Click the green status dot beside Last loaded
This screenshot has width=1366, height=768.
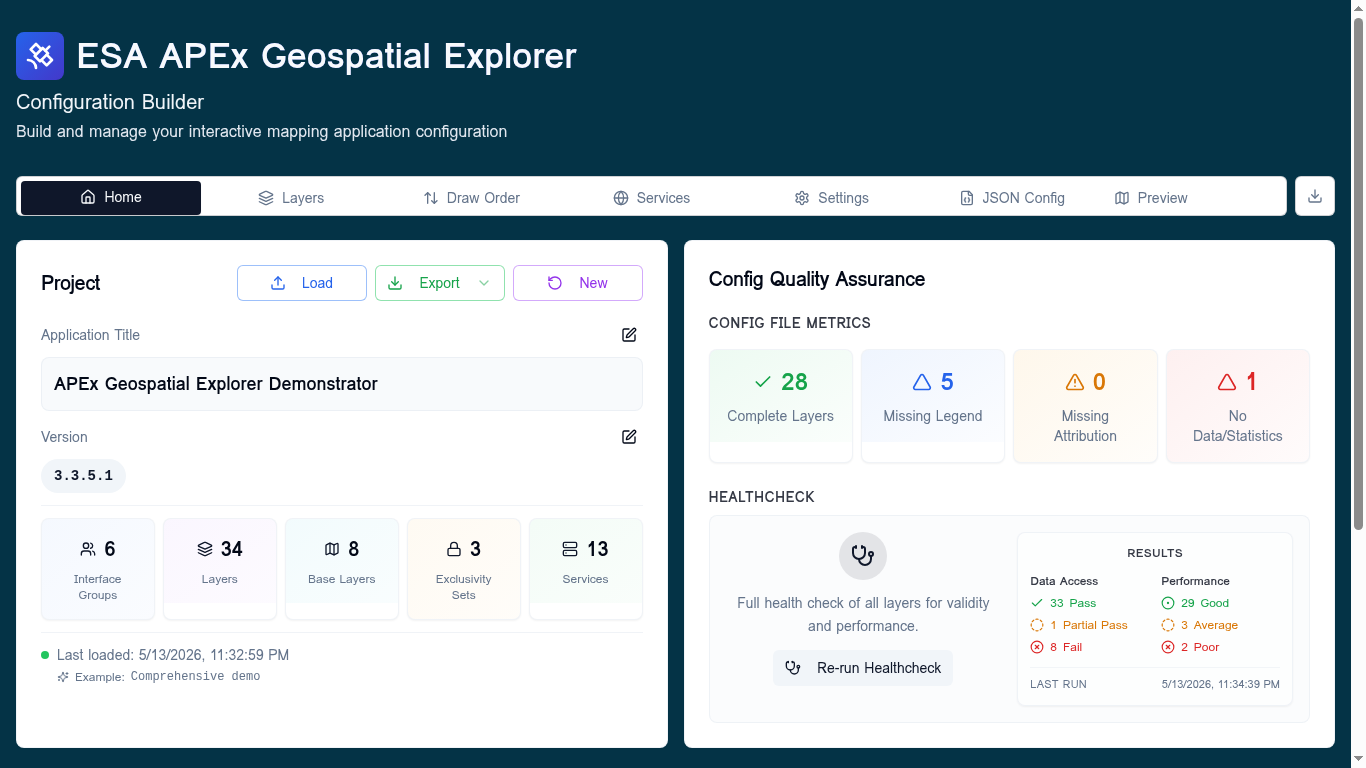tap(45, 655)
